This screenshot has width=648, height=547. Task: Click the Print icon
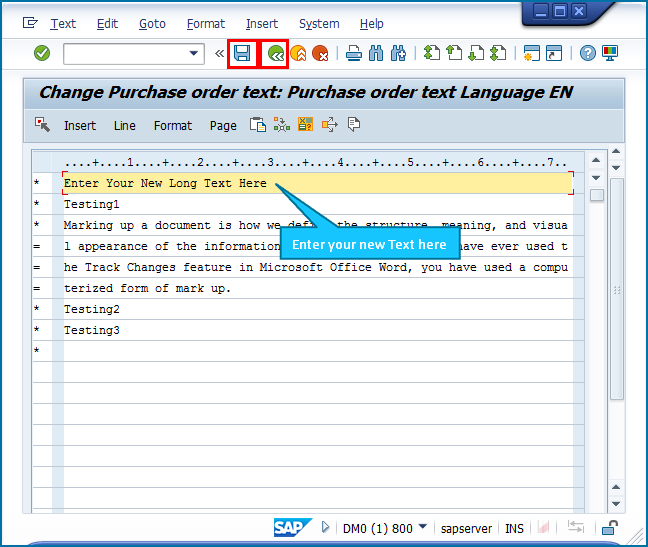click(353, 54)
